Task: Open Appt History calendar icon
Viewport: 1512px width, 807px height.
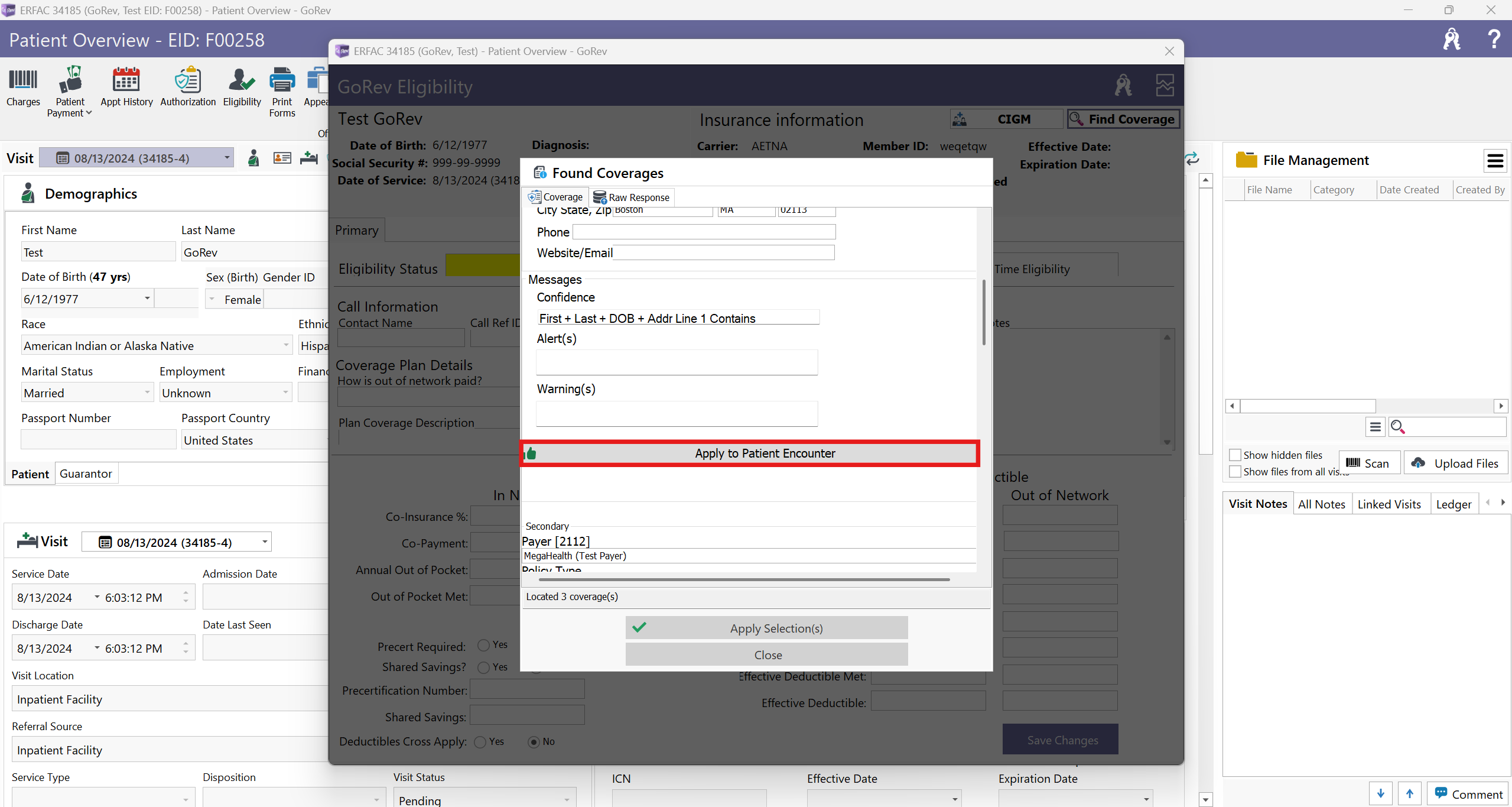Action: point(126,87)
